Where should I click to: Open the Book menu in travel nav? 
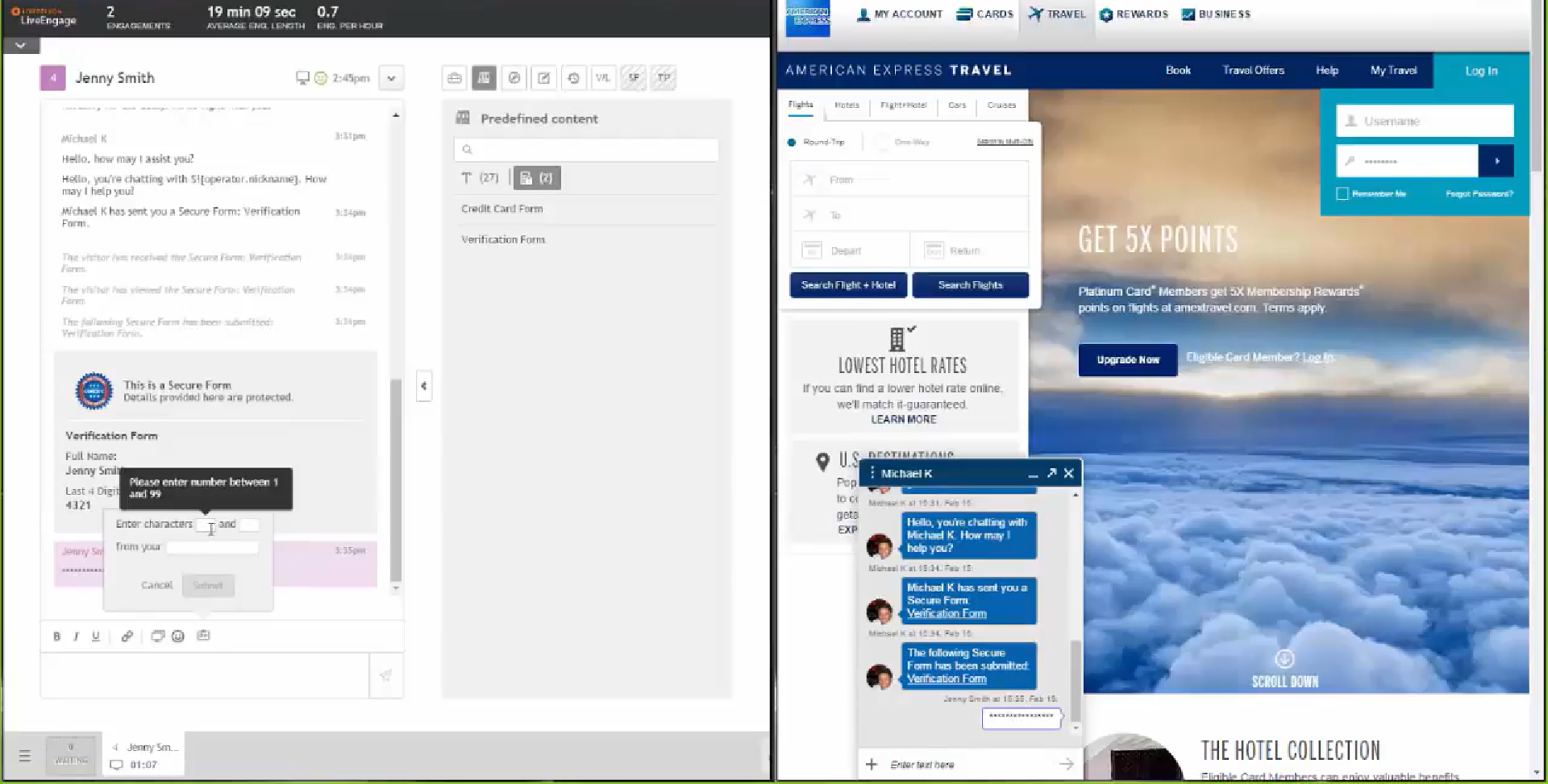click(x=1178, y=71)
